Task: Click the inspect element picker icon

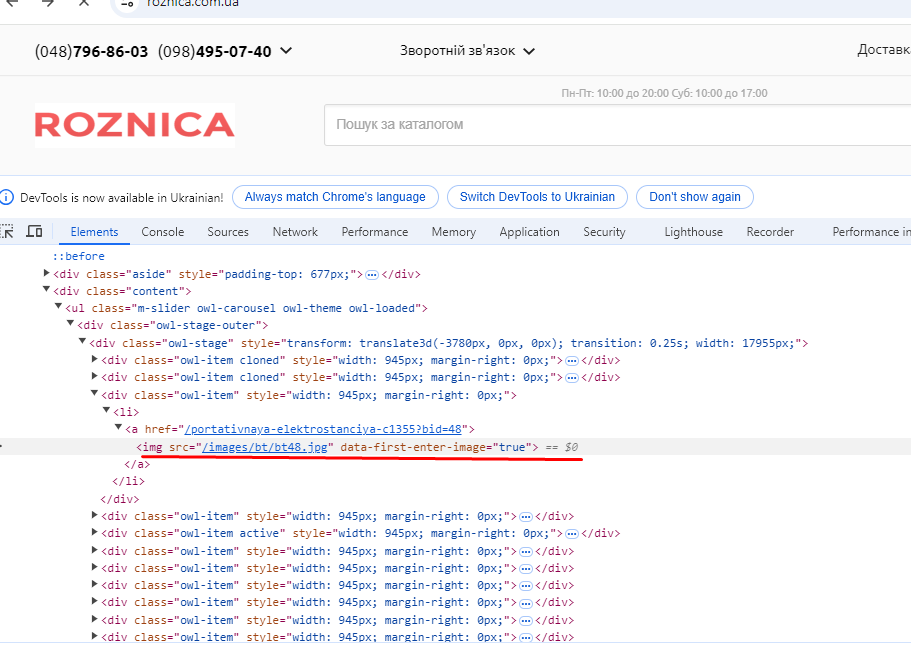Action: [7, 232]
